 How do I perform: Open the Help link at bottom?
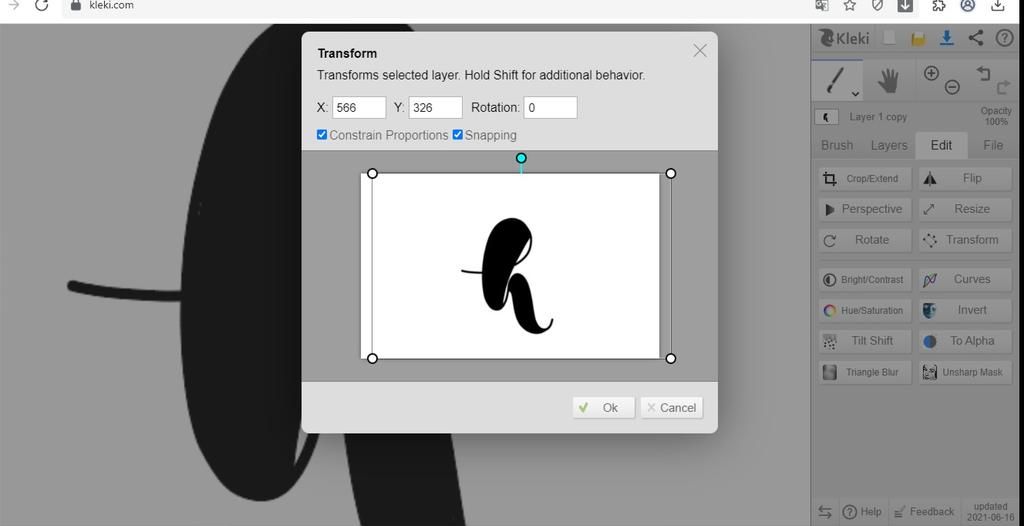coord(861,512)
